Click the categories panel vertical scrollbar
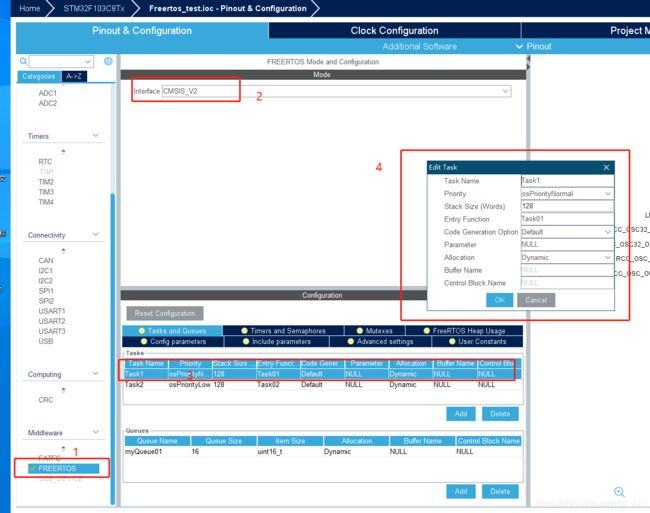Screen dimensions: 650x513 tap(112, 348)
